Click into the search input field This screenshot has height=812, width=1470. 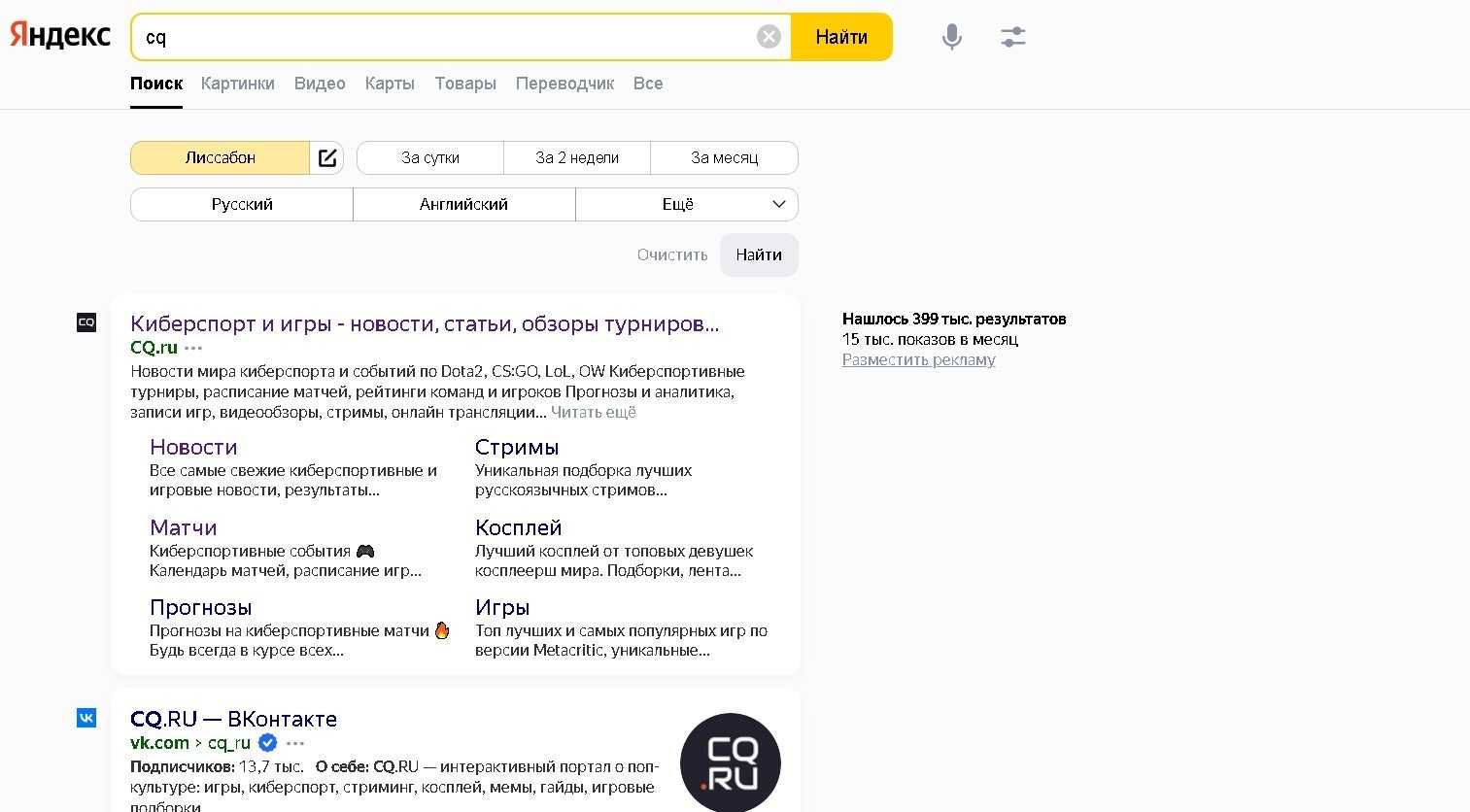tap(447, 37)
